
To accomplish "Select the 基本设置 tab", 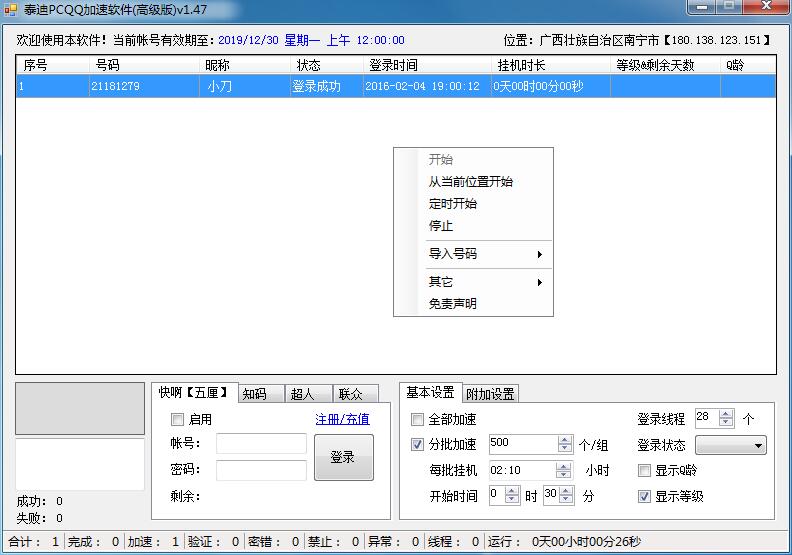I will [x=430, y=392].
